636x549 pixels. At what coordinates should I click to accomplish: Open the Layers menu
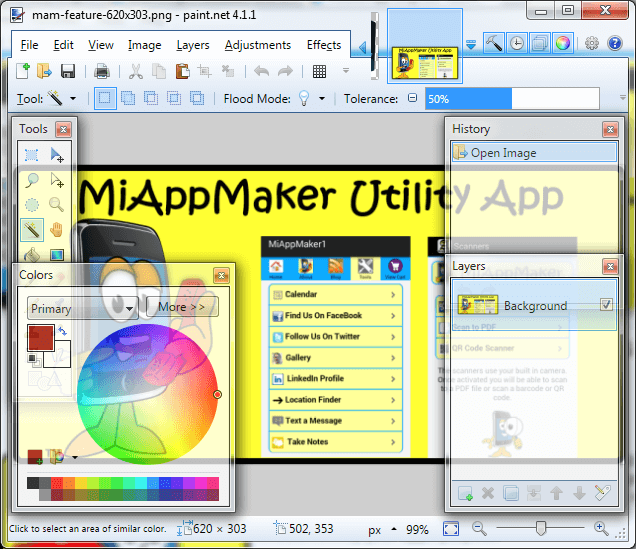click(193, 45)
